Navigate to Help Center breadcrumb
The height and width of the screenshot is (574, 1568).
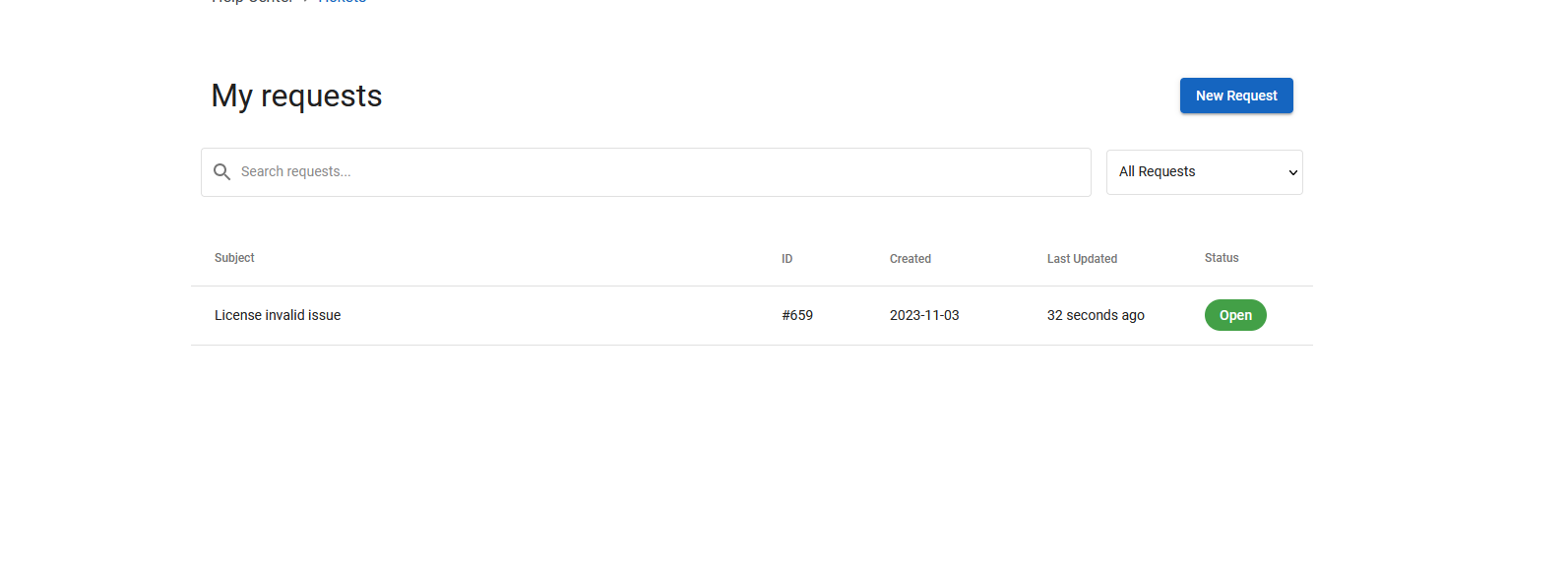click(x=252, y=2)
